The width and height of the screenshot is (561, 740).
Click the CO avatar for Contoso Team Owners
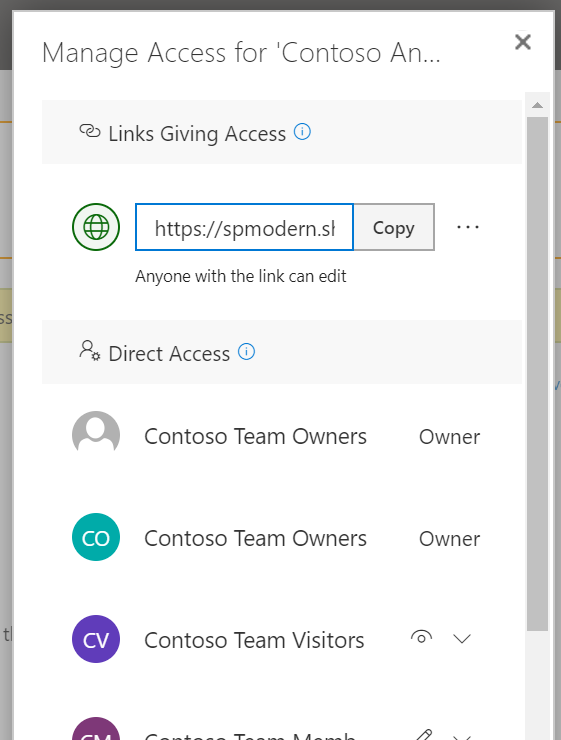pos(96,537)
